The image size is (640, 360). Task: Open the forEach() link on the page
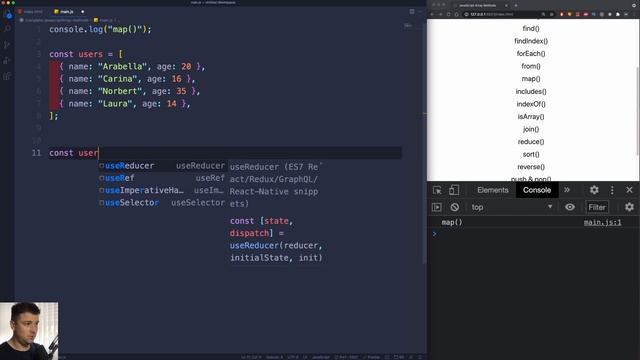[x=531, y=53]
